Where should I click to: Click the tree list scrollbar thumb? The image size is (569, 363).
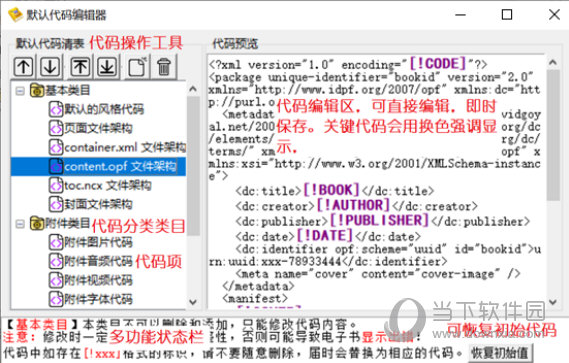click(193, 166)
